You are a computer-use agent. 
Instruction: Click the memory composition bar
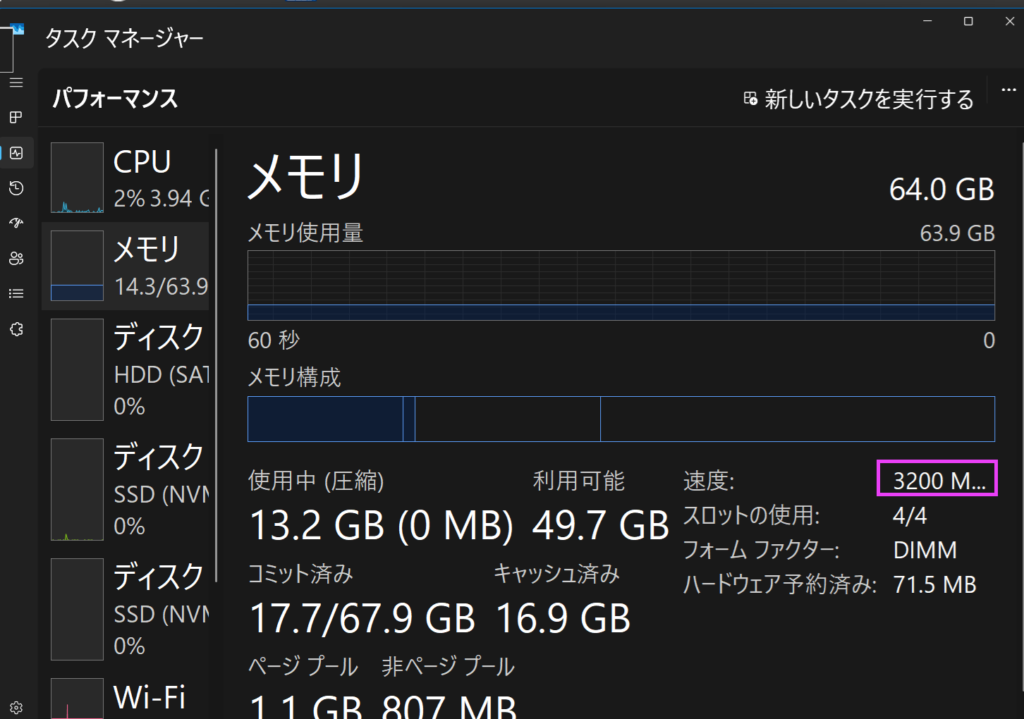pyautogui.click(x=620, y=419)
